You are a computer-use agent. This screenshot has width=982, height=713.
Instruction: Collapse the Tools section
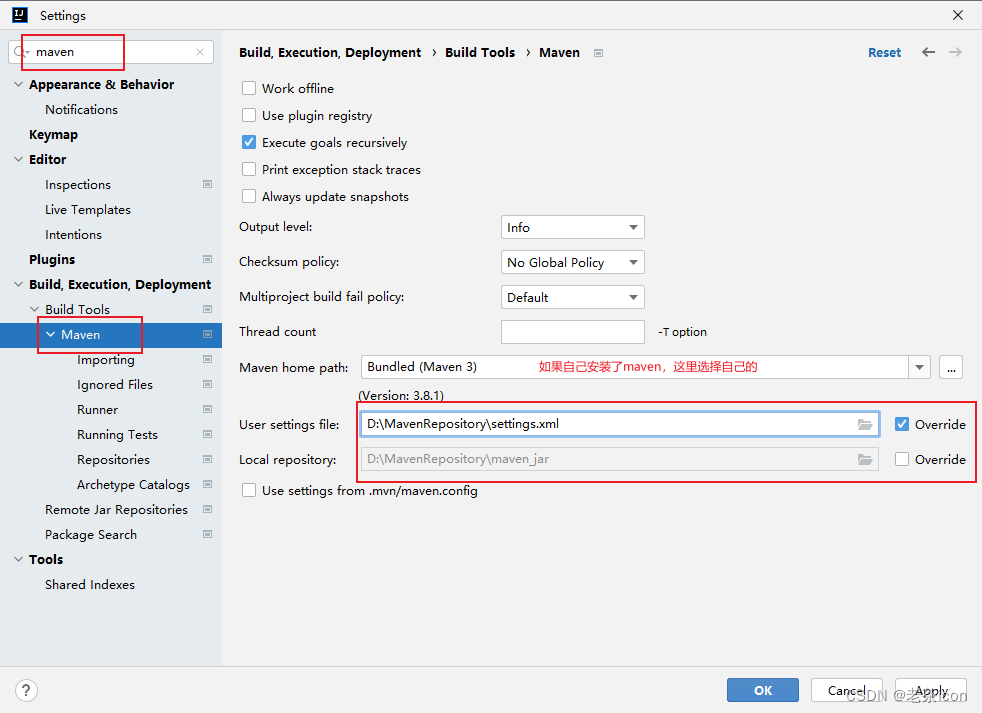18,559
